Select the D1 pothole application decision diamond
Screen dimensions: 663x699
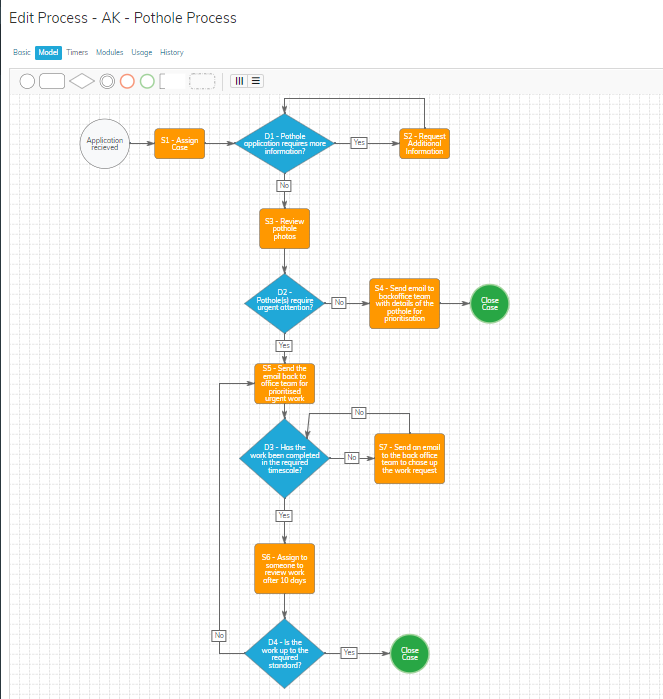285,144
